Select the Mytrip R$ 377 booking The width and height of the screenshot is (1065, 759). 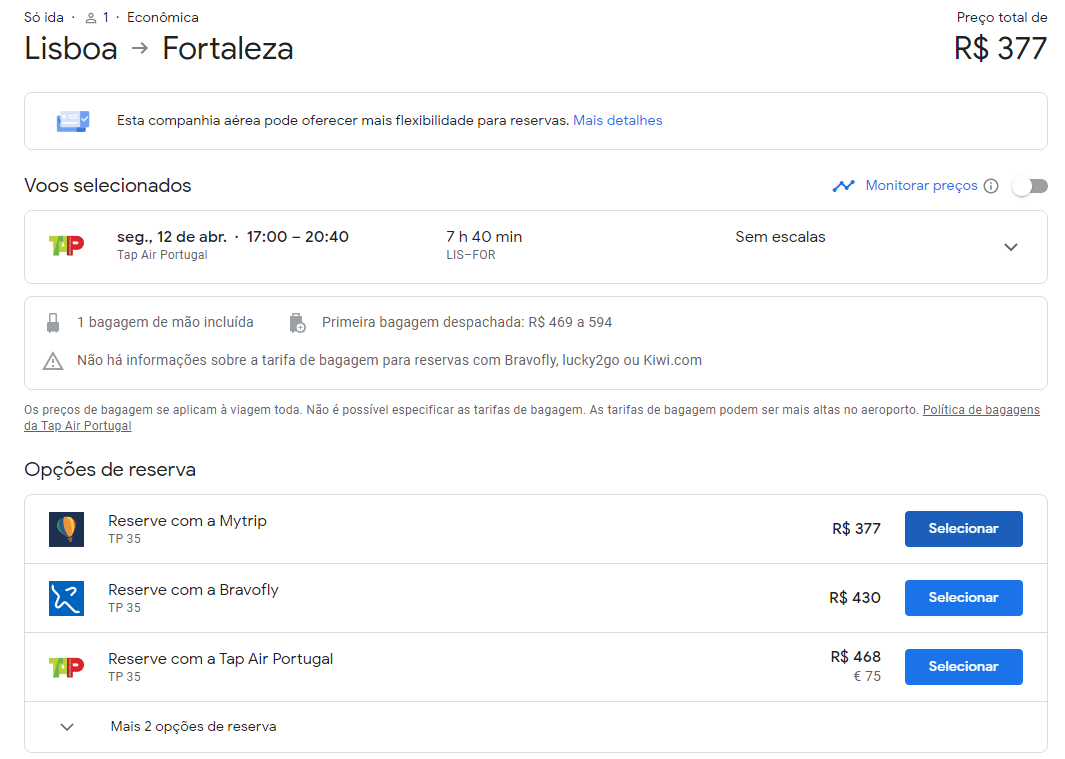click(963, 529)
